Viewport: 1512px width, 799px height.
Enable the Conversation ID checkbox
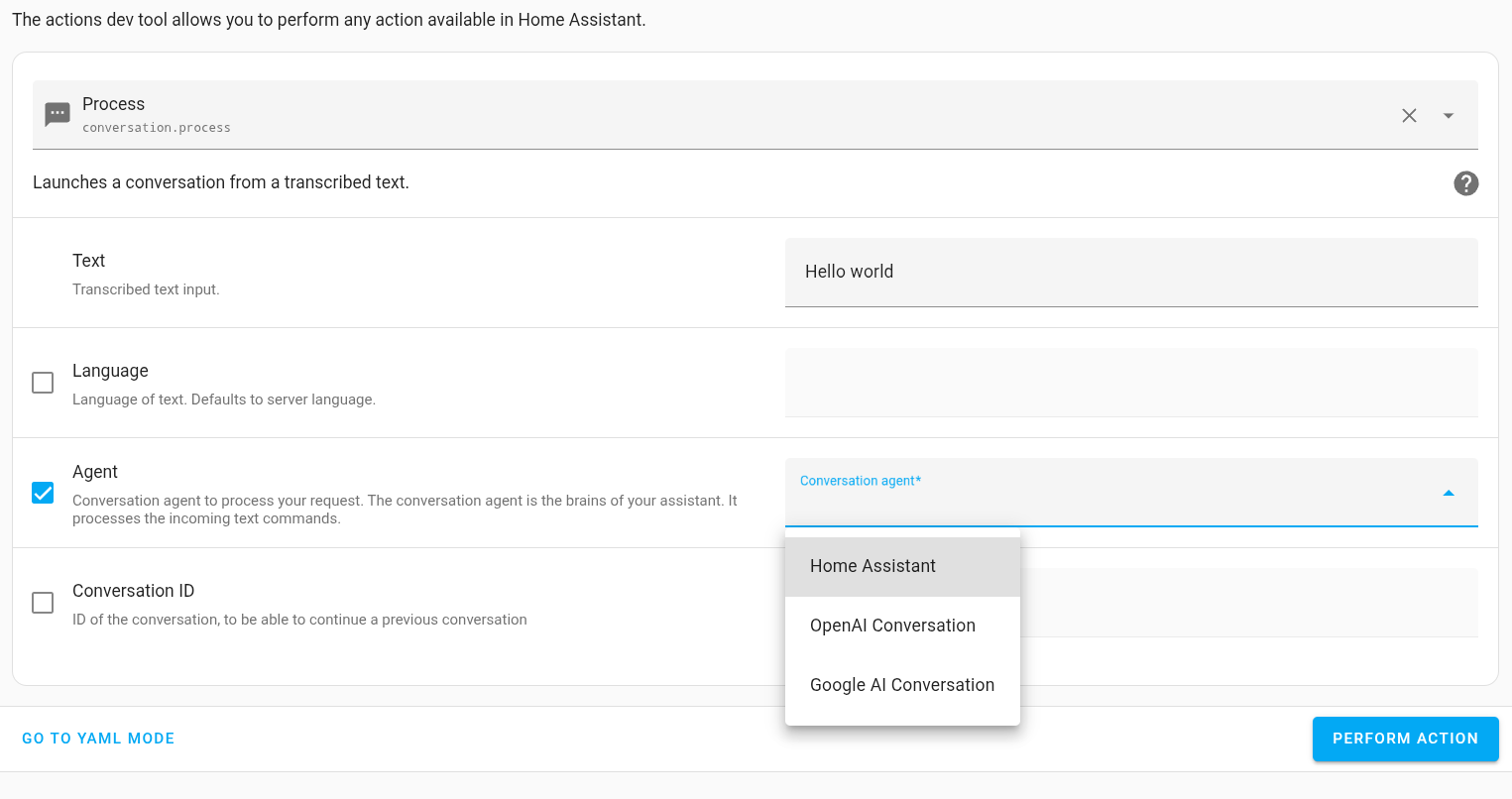coord(43,603)
